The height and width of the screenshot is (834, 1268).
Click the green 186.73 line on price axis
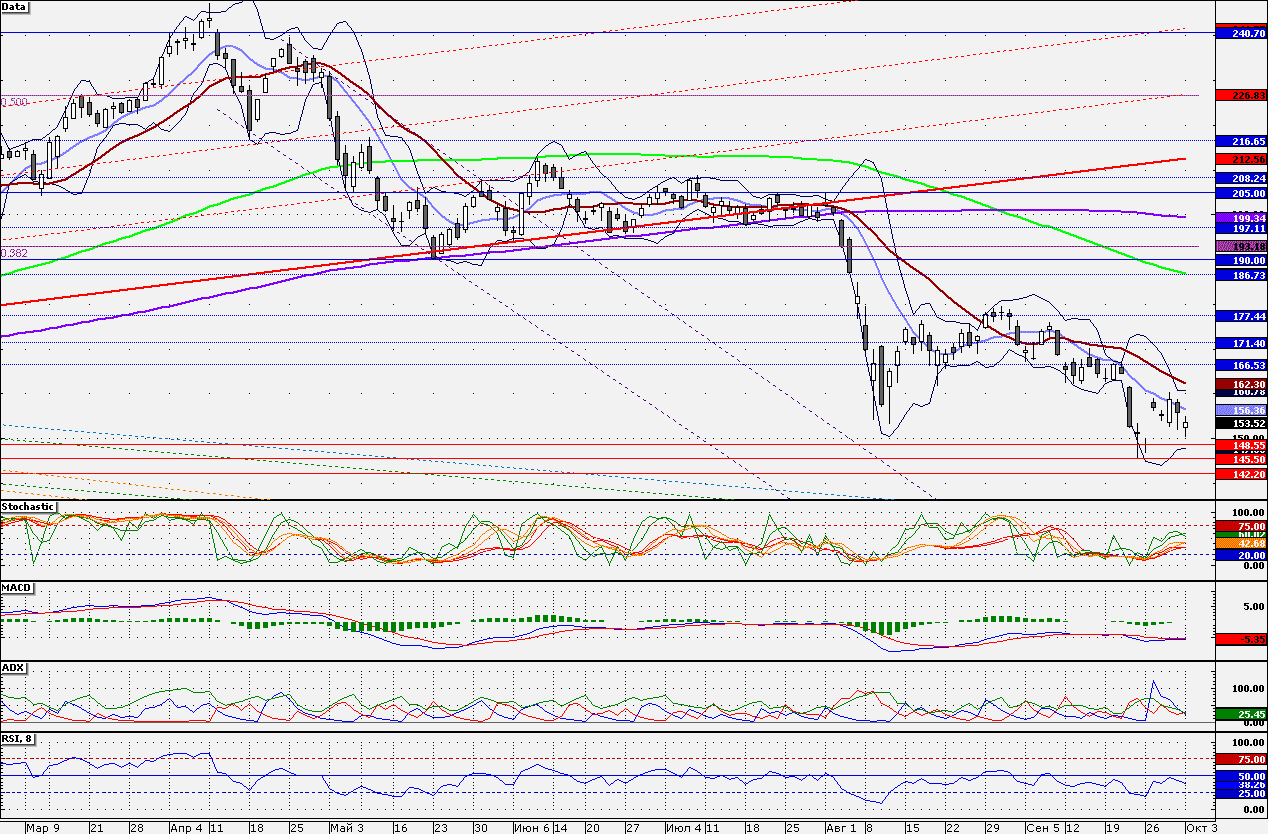click(1238, 273)
